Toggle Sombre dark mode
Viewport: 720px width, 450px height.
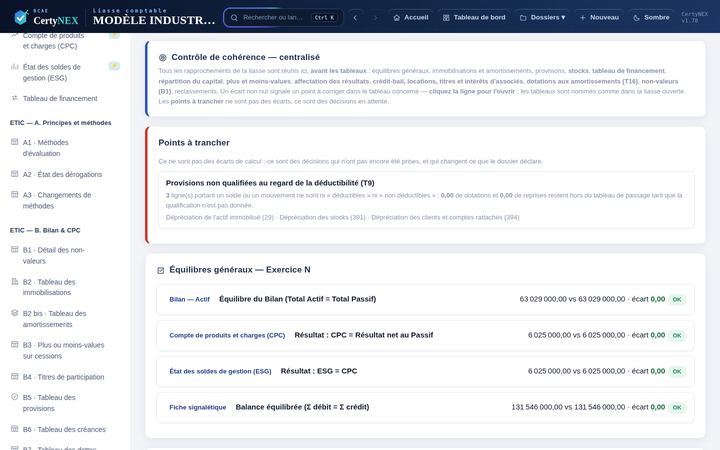tap(651, 17)
